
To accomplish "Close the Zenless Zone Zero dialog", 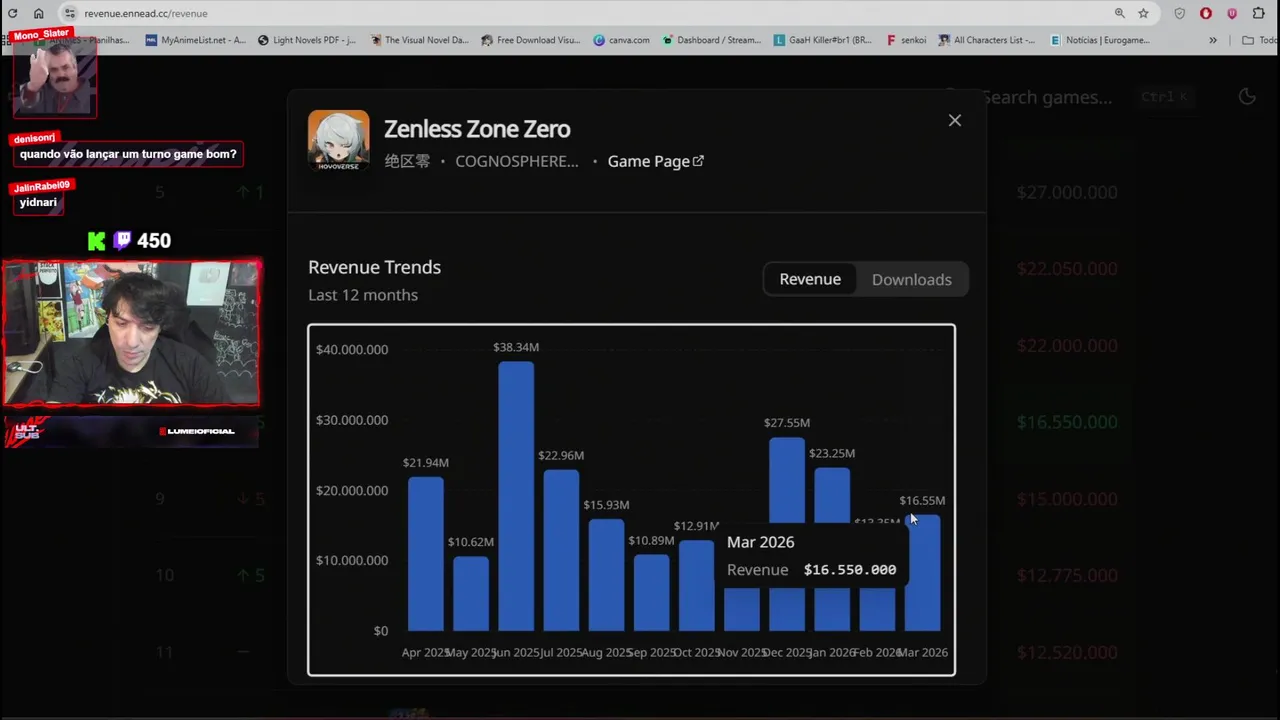I will click(955, 120).
